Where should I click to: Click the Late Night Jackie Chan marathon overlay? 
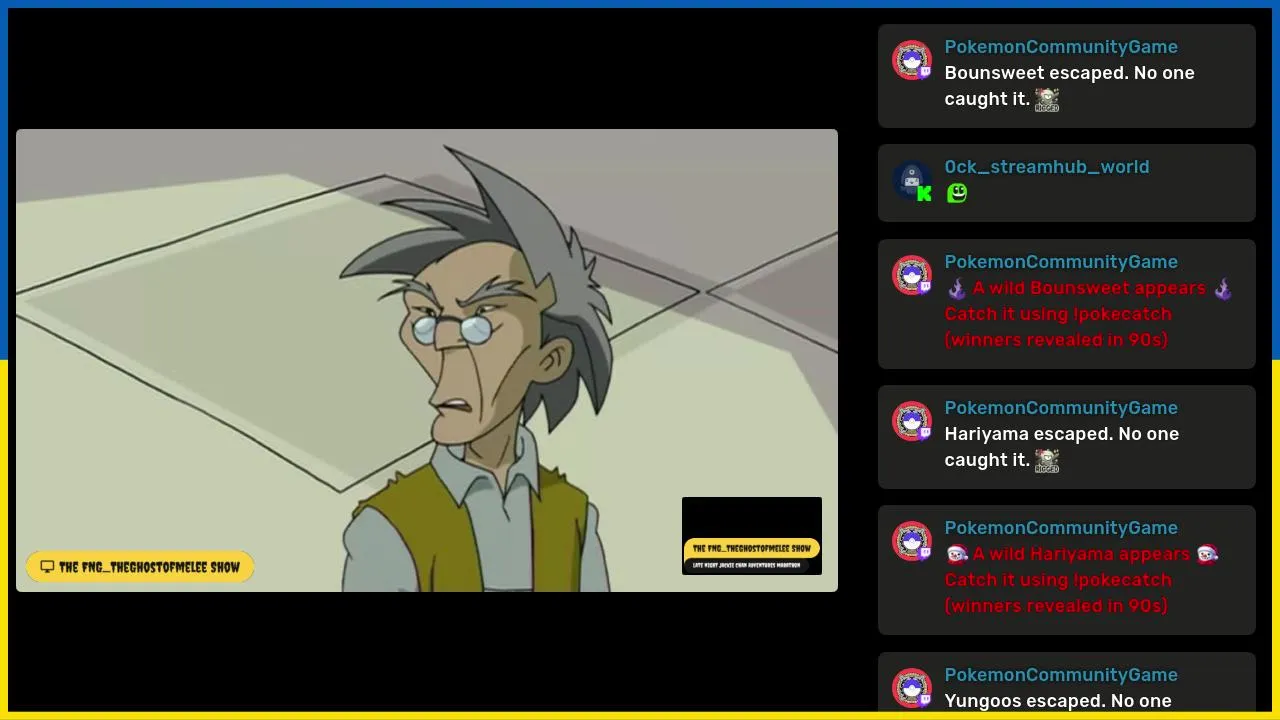pos(752,536)
